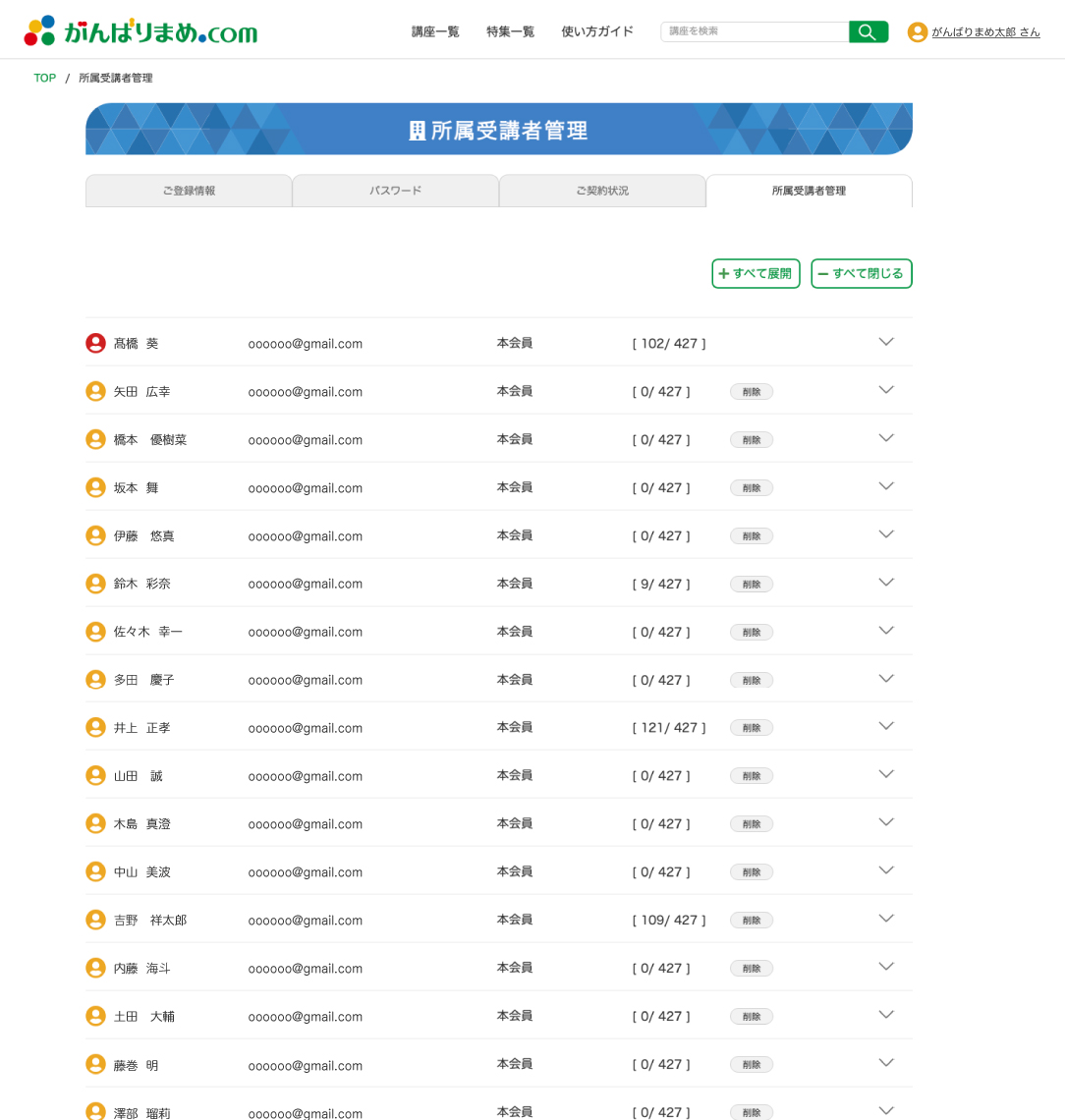This screenshot has width=1065, height=1120.
Task: Select the red avatar icon beside 髙橋 葵
Action: click(x=95, y=342)
